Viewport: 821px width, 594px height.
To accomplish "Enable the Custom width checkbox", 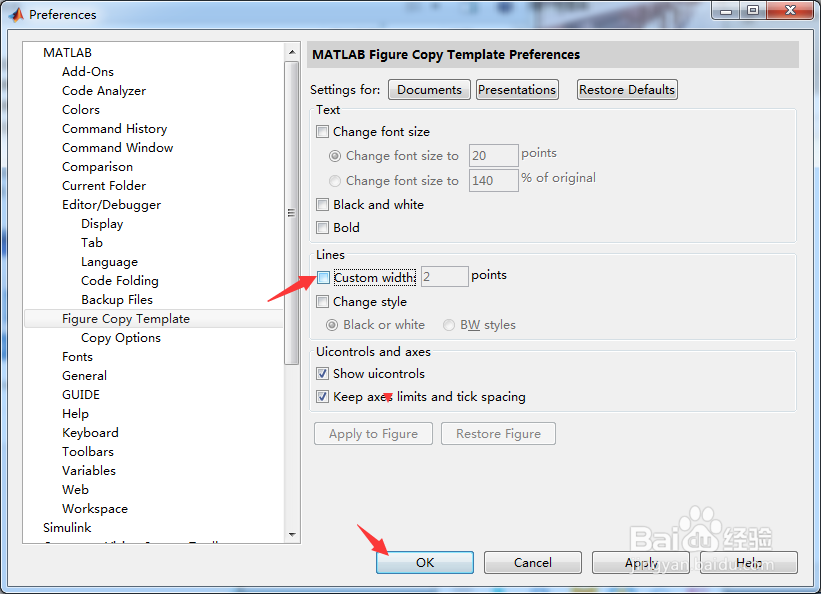I will 324,277.
